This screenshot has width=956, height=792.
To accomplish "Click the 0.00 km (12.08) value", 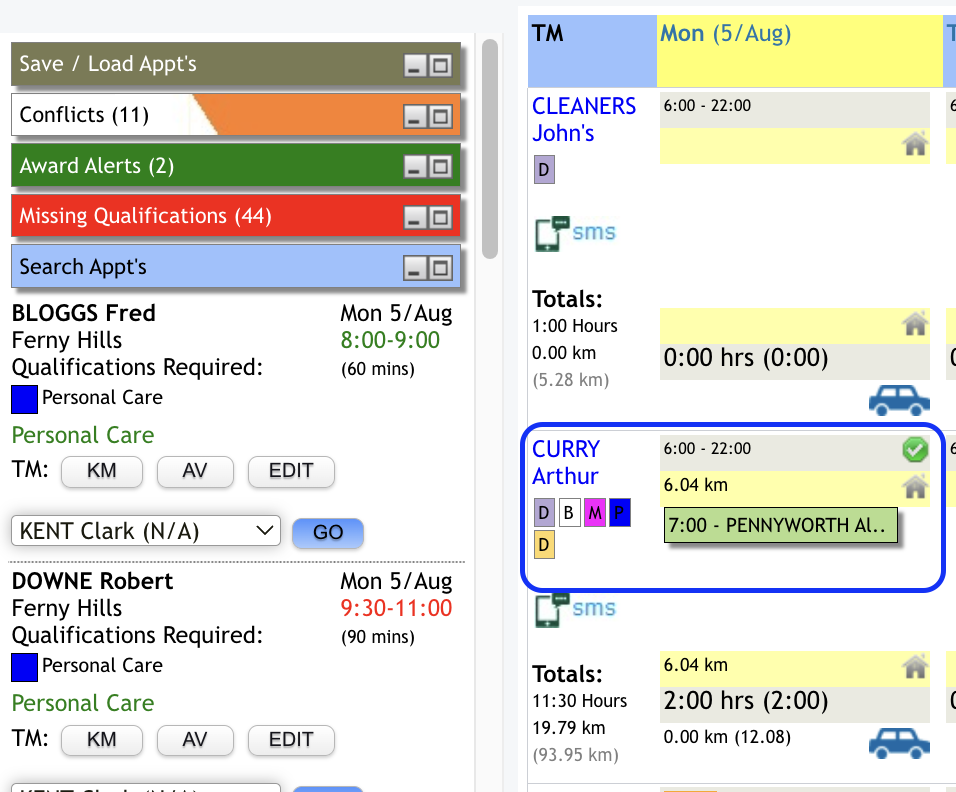I will click(727, 737).
